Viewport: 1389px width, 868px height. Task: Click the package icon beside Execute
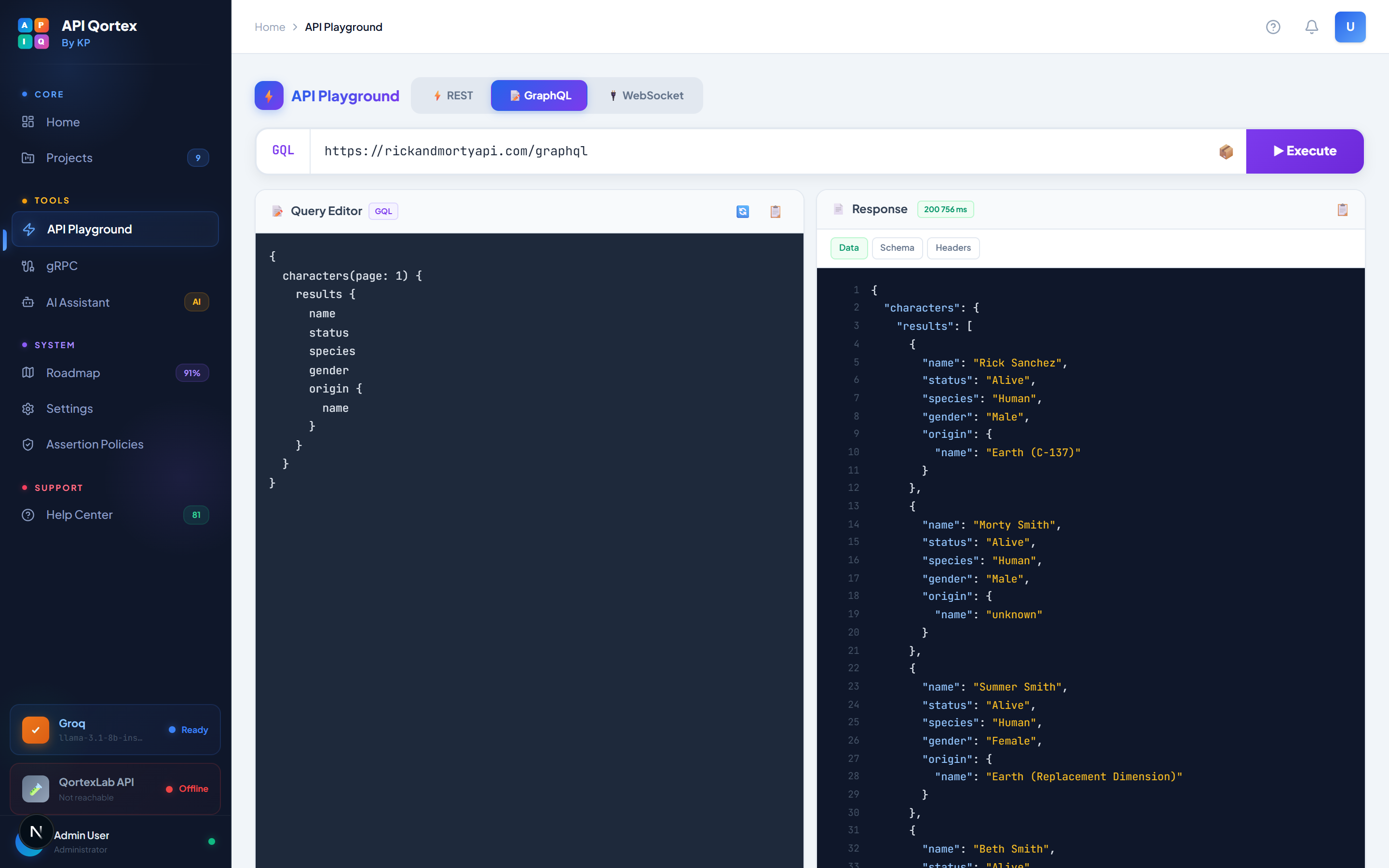click(1226, 151)
